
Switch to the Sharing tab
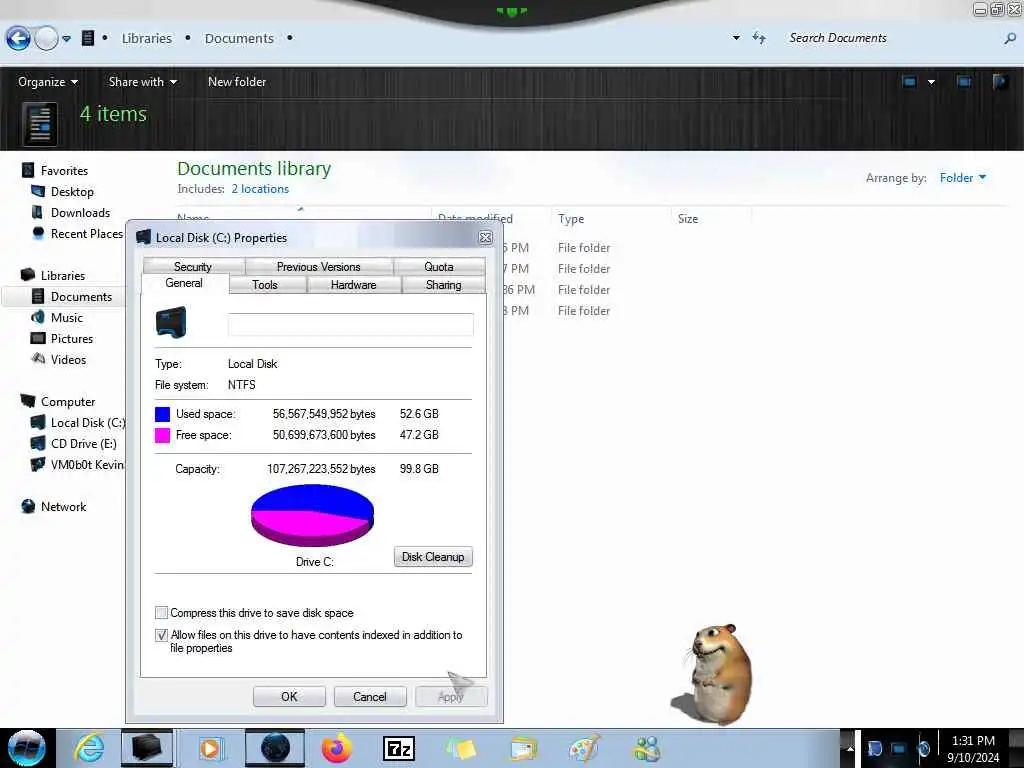pos(443,285)
